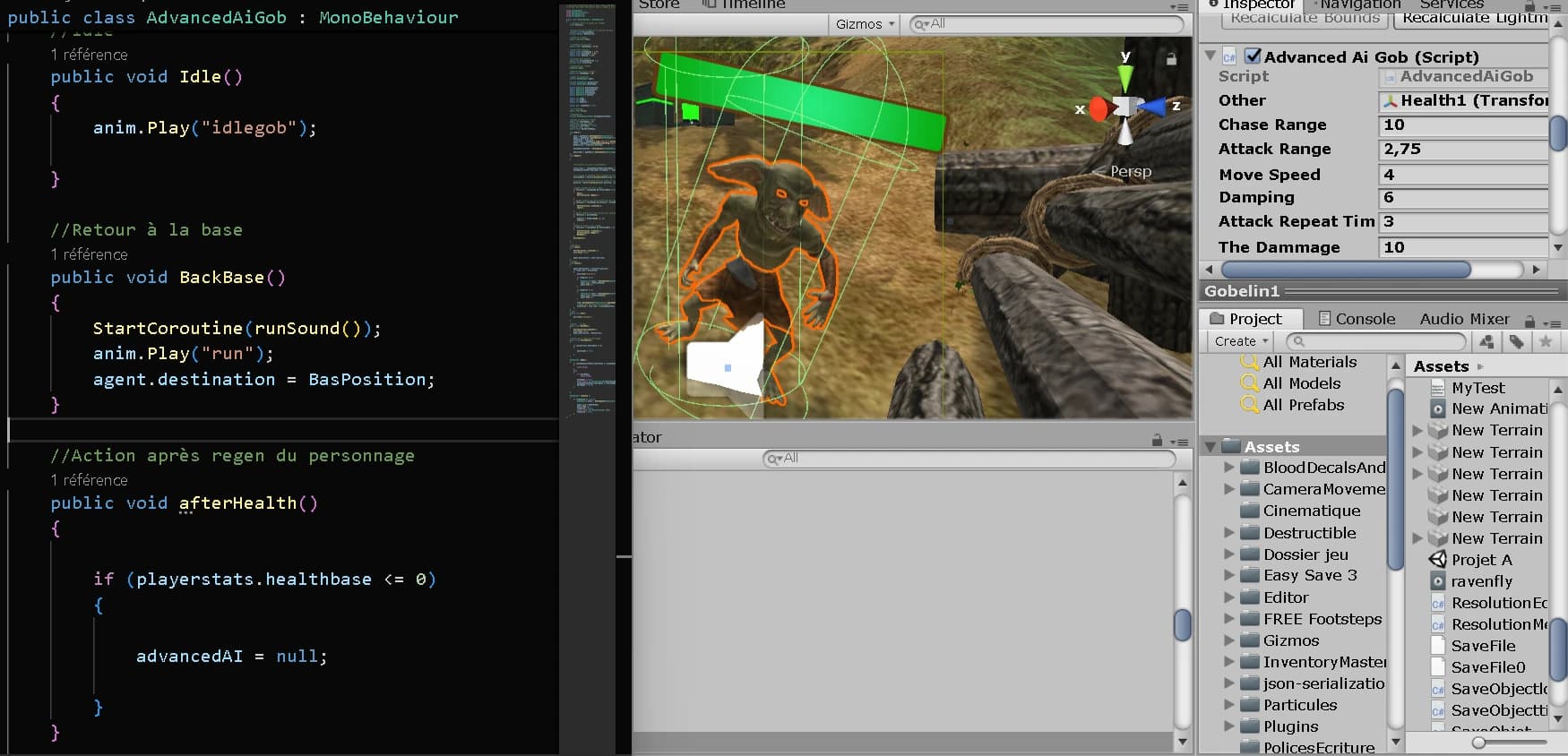This screenshot has width=1568, height=756.
Task: Switch to the Console tab
Action: click(x=1356, y=319)
